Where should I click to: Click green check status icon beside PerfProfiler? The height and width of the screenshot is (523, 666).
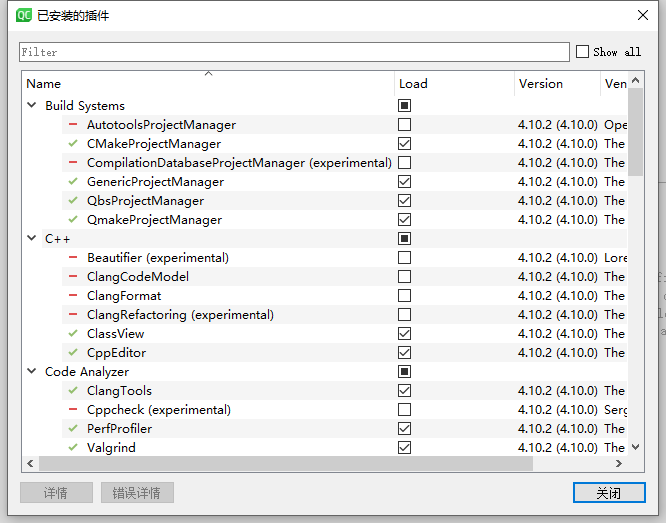(x=73, y=428)
